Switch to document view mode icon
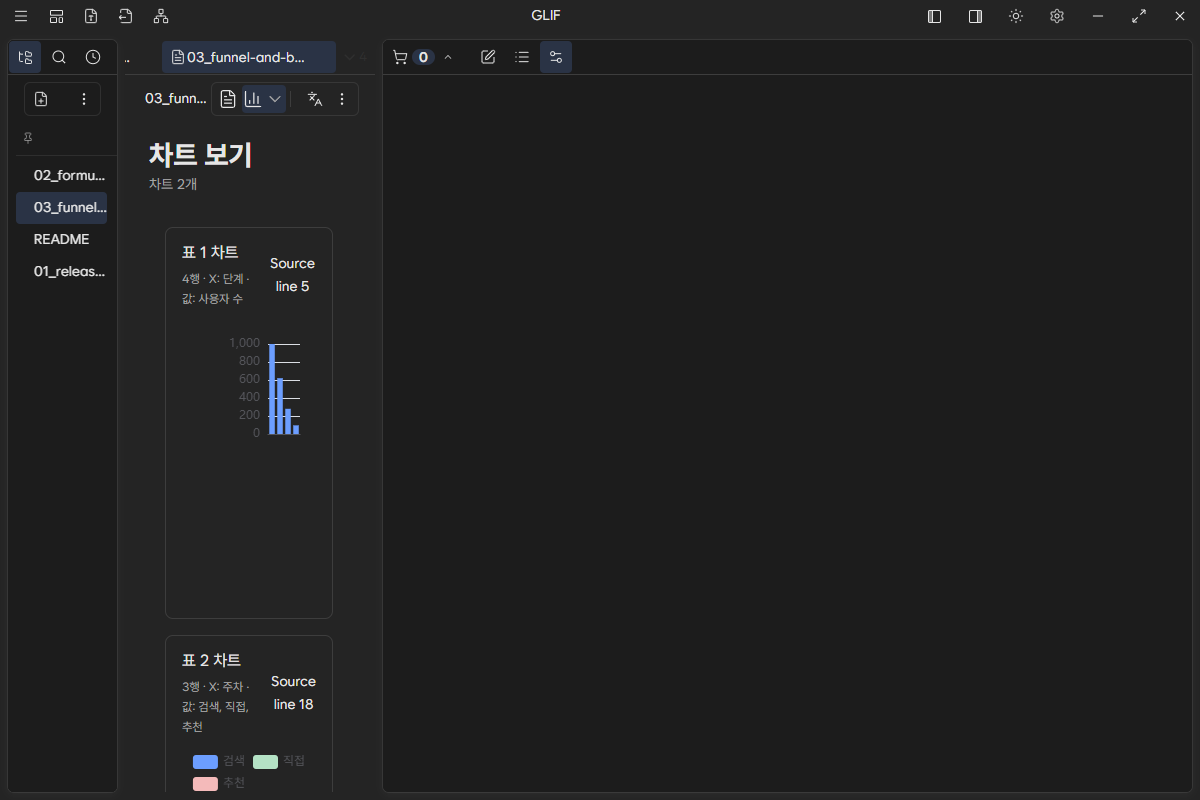This screenshot has width=1200, height=800. 228,99
